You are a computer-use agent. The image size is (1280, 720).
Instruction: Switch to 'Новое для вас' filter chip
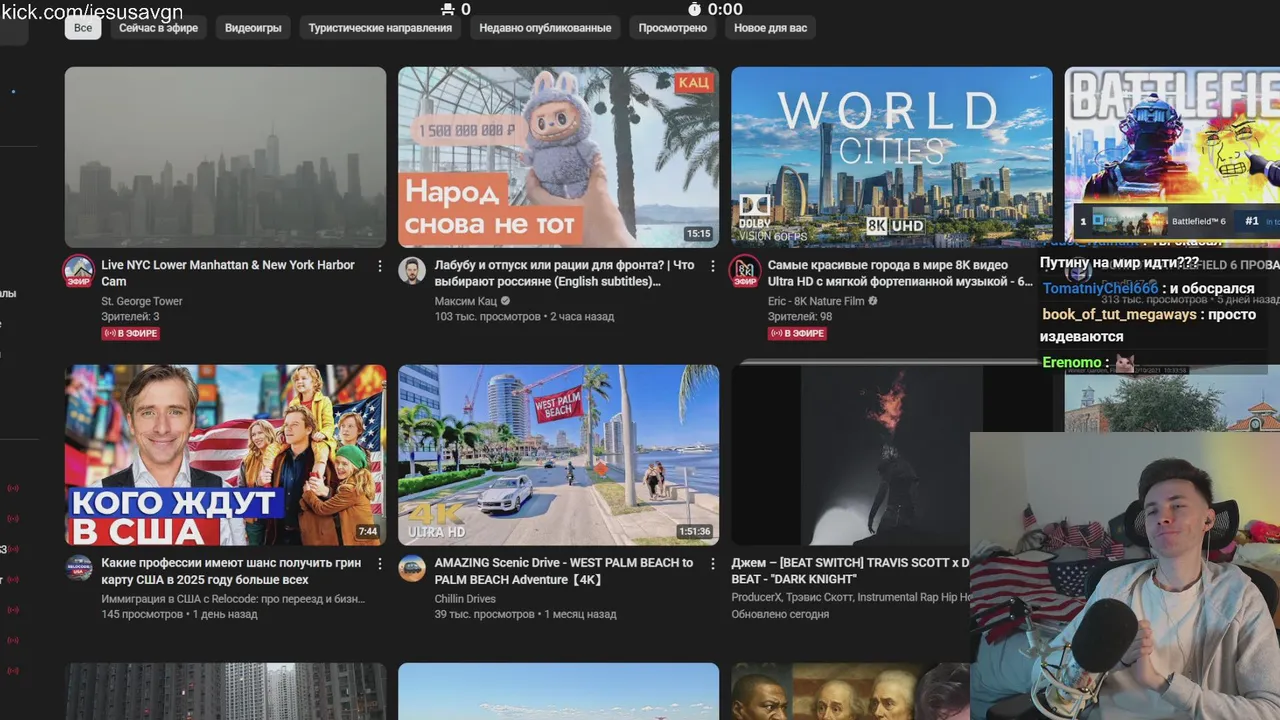(770, 28)
